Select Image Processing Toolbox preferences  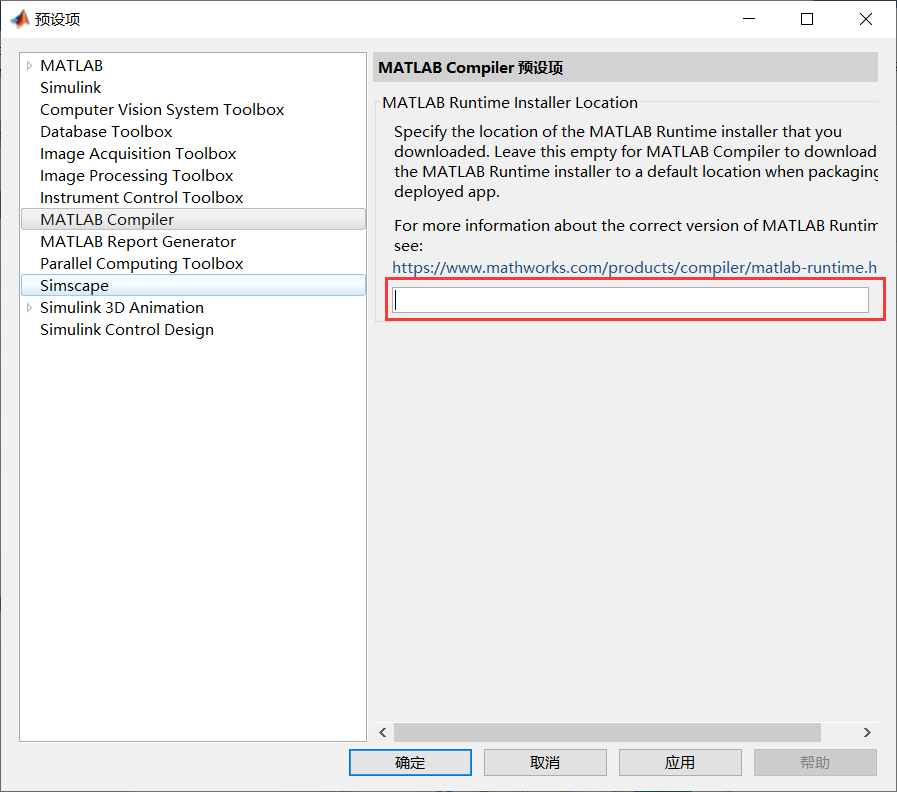pos(136,175)
